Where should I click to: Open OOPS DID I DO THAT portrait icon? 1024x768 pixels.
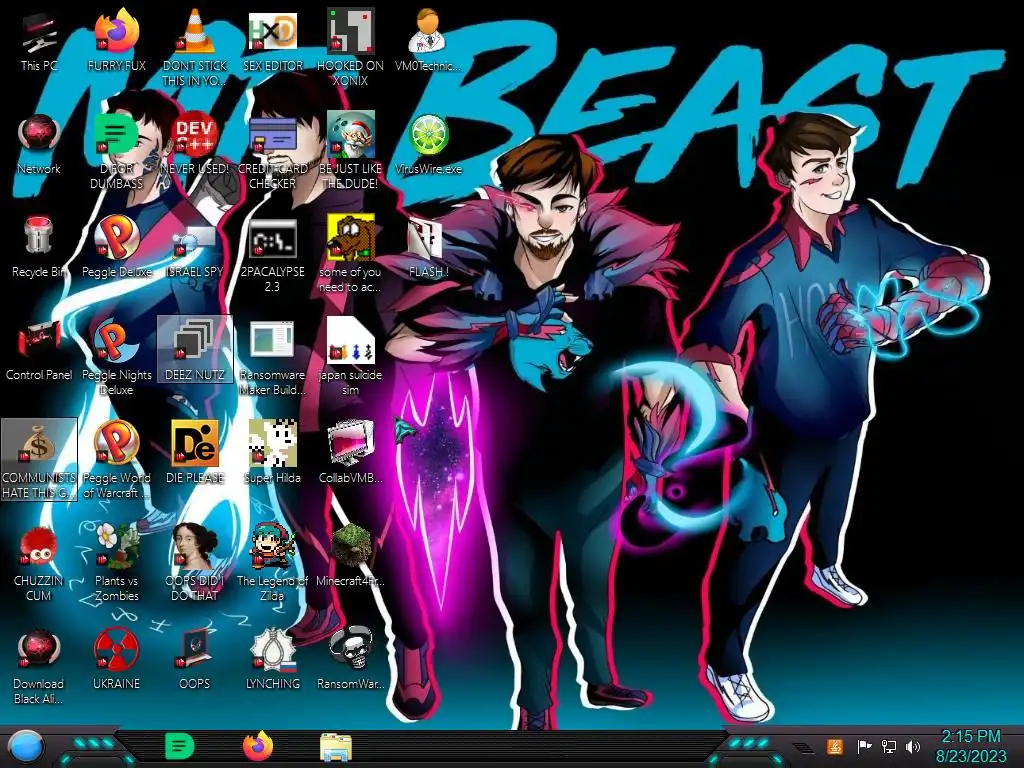[195, 562]
